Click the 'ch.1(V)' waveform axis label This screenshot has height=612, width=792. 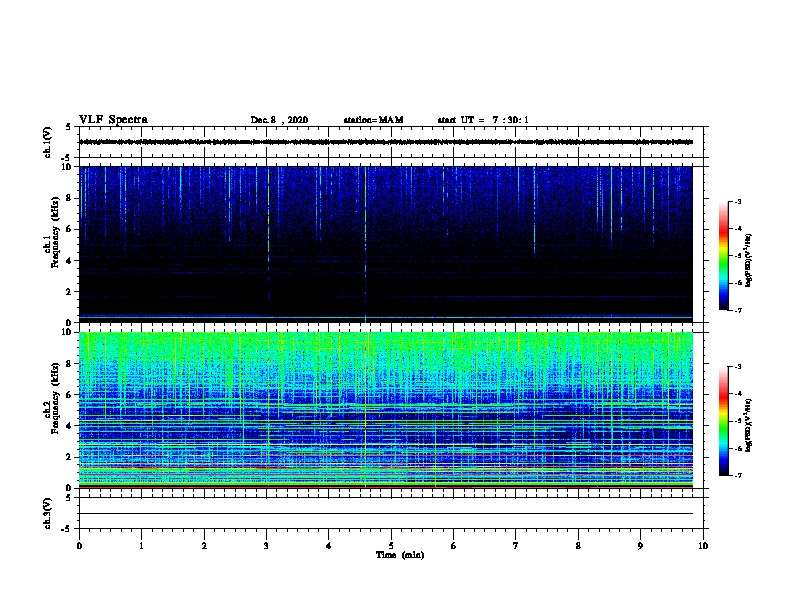pos(47,142)
